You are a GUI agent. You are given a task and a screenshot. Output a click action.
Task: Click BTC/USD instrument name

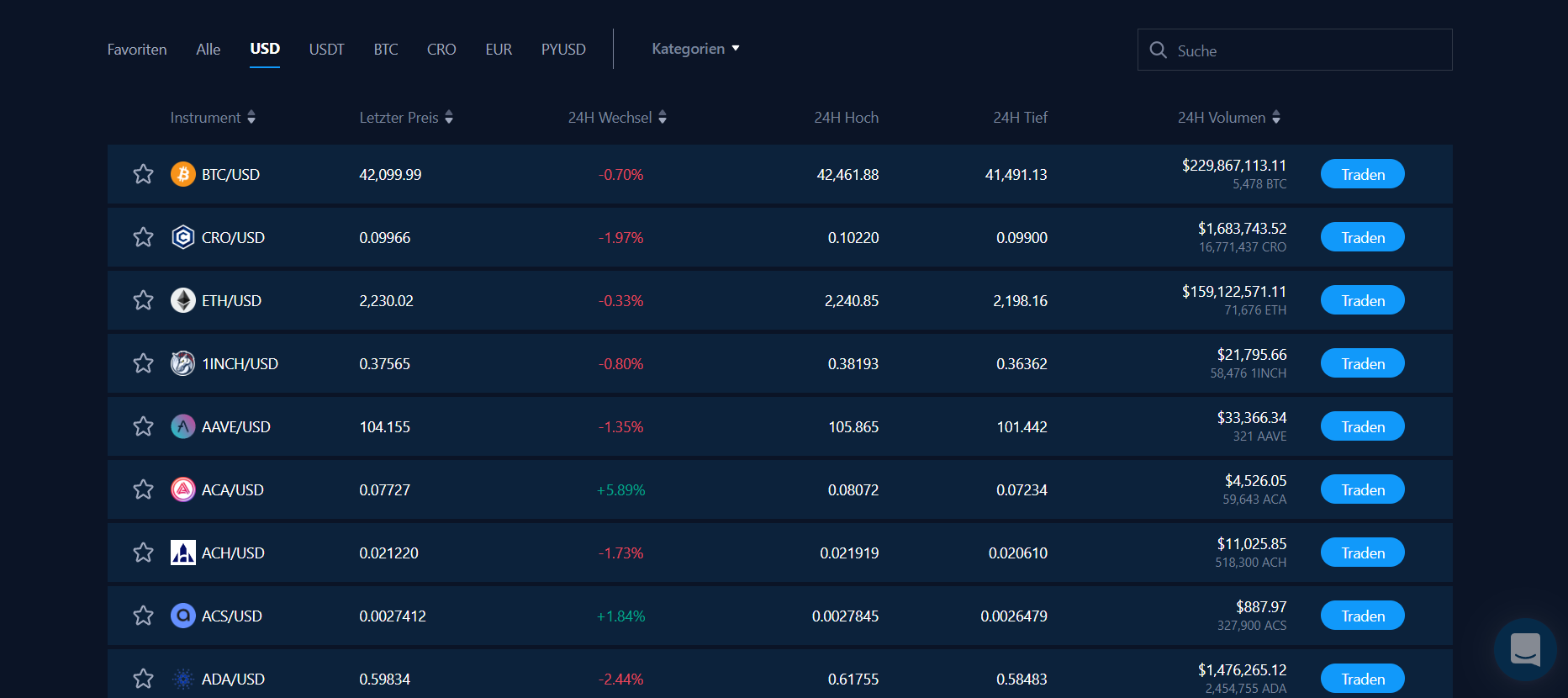(231, 174)
